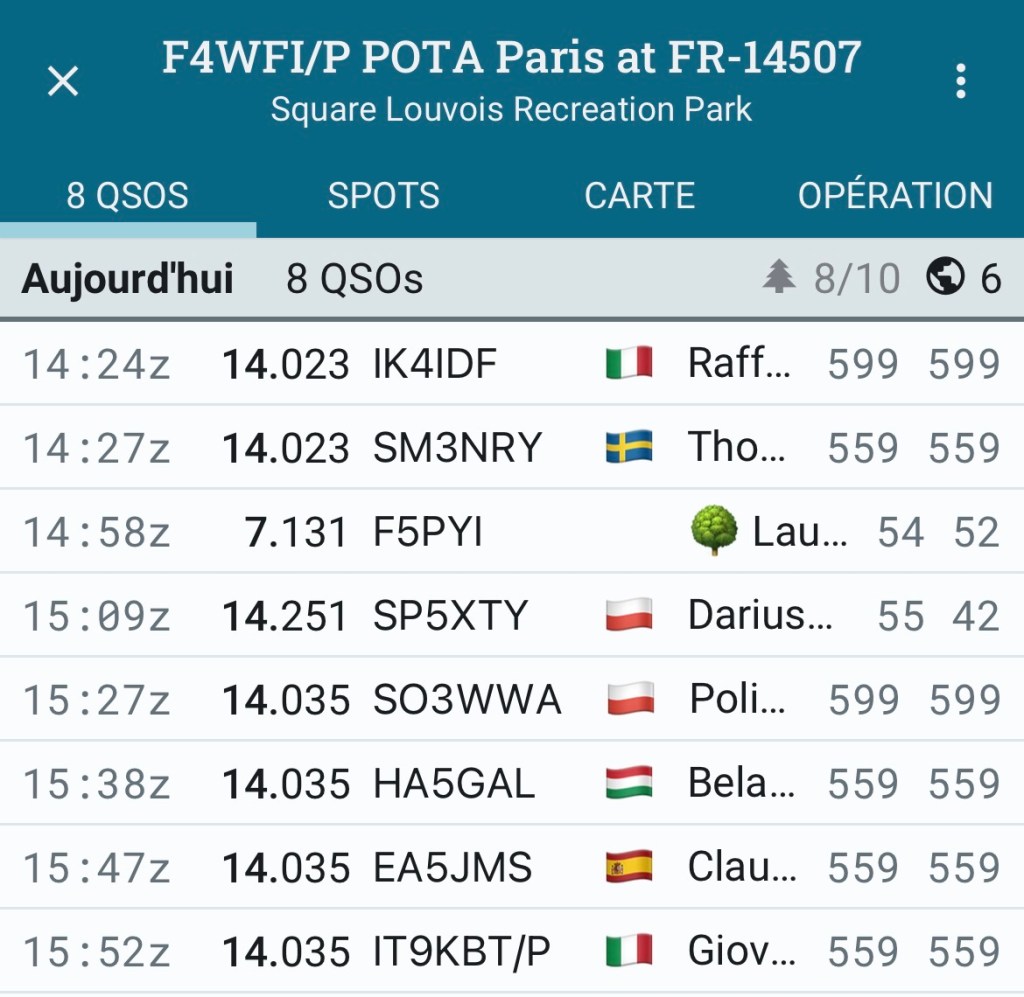Tap the POTA tree activation counter icon
The height and width of the screenshot is (997, 1024).
pyautogui.click(x=779, y=277)
